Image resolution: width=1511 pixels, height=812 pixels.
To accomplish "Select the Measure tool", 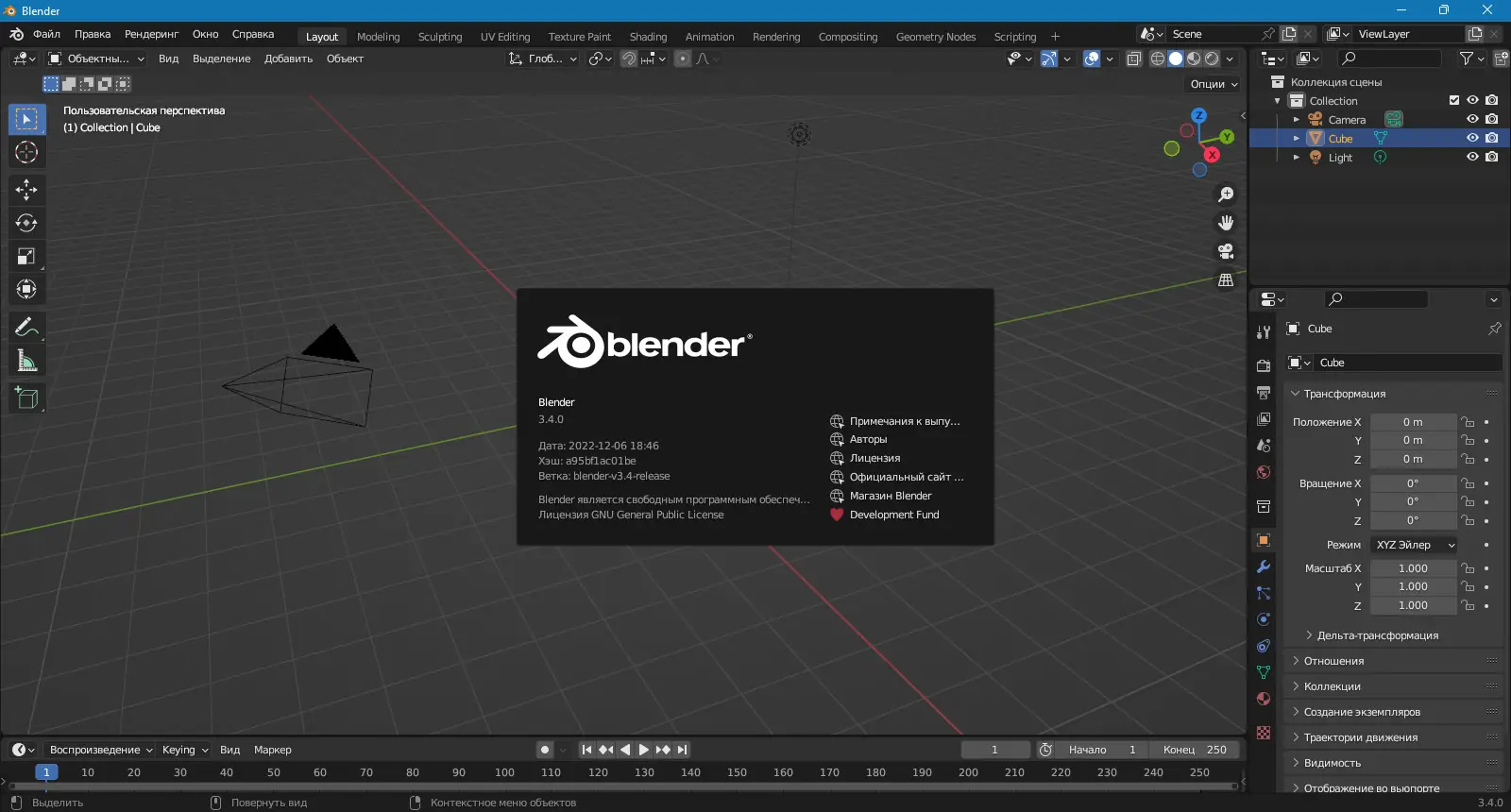I will tap(26, 361).
